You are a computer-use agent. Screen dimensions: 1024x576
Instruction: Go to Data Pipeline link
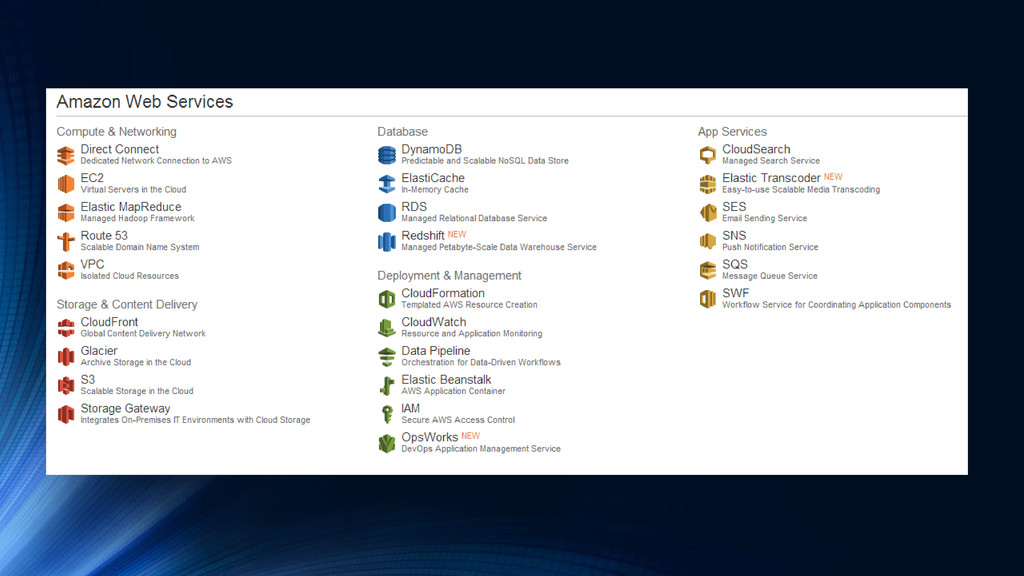(436, 351)
